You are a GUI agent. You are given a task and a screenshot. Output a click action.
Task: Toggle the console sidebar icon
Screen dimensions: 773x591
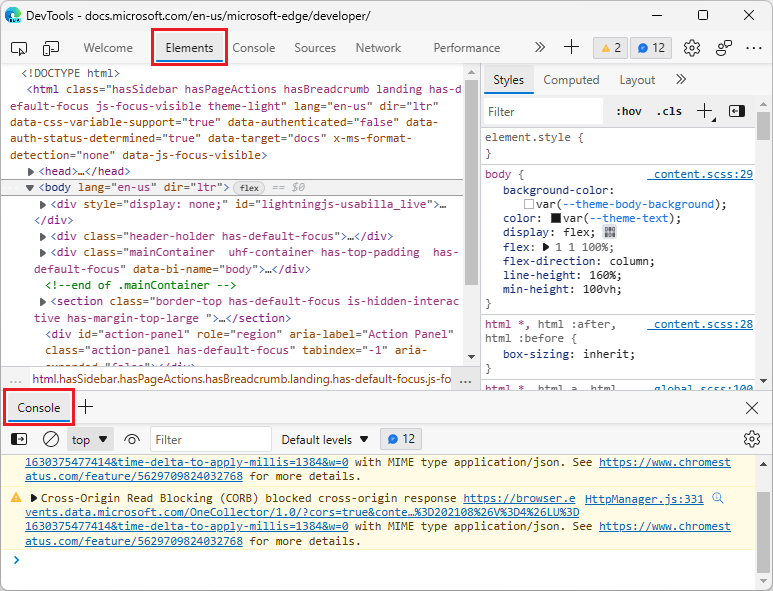coord(19,439)
